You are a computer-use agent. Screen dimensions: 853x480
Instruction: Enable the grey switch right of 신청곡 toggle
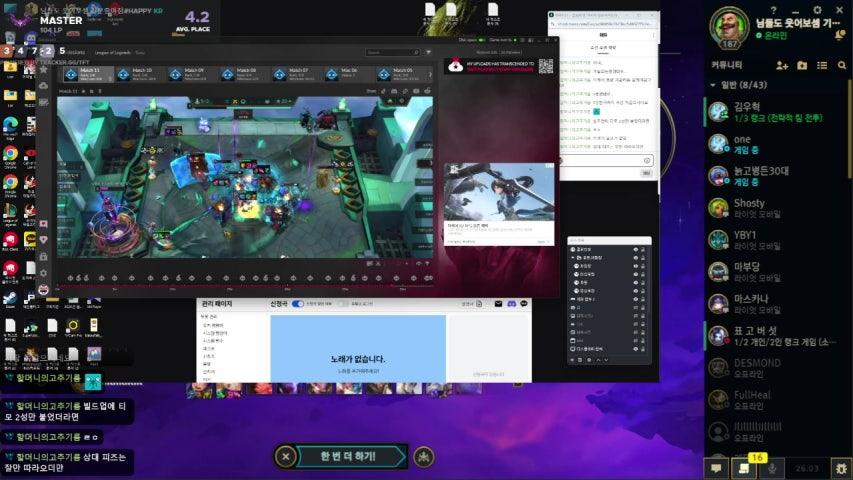click(x=343, y=304)
